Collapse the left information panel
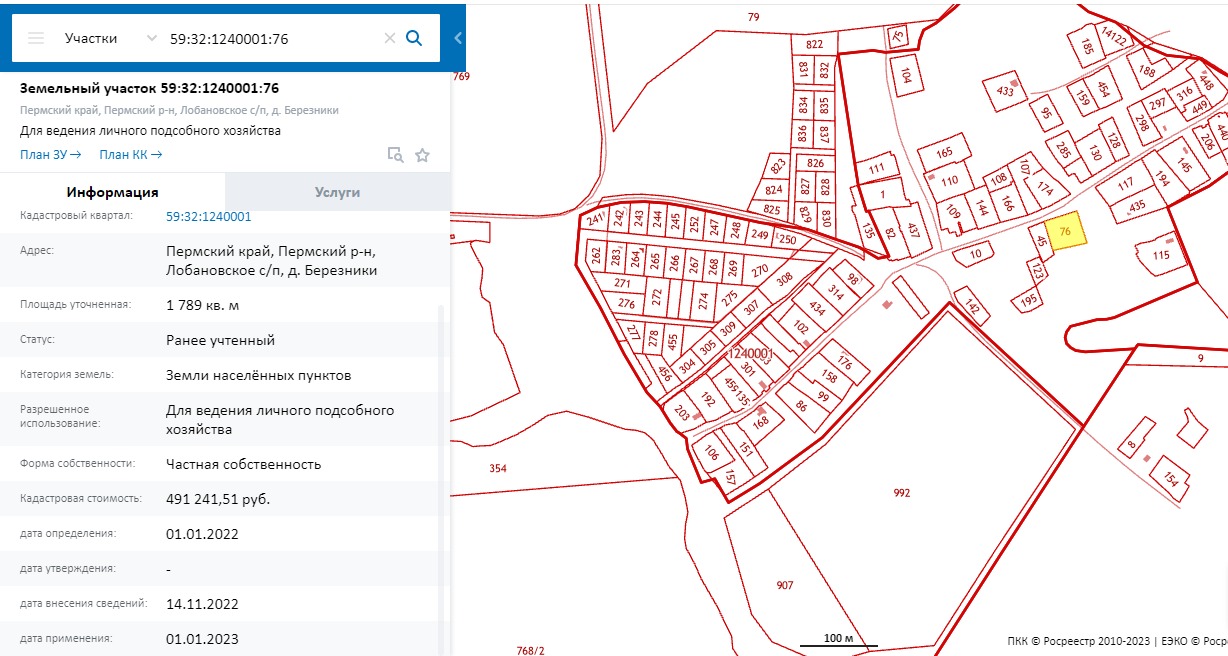The image size is (1228, 656). coord(458,38)
